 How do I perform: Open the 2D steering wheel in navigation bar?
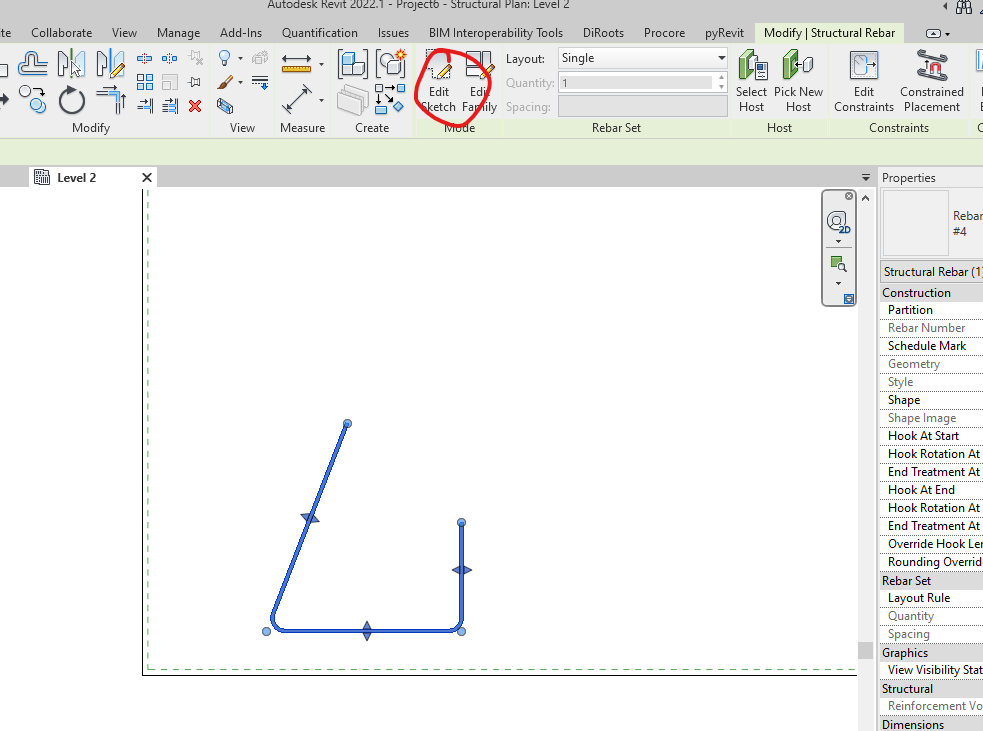(x=838, y=222)
